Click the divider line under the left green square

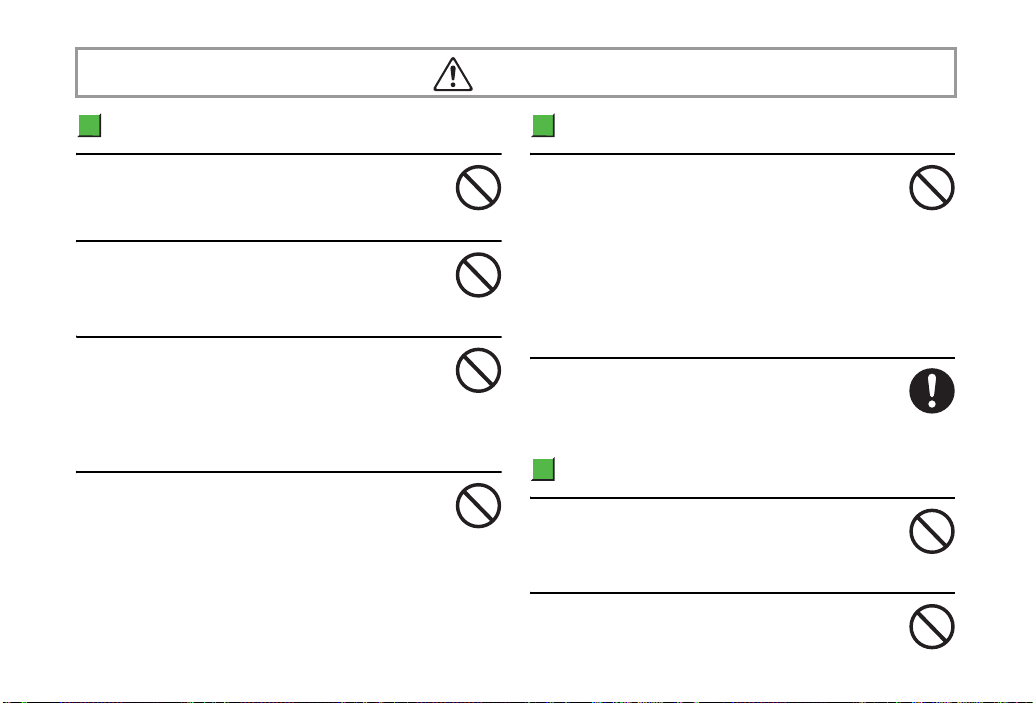pyautogui.click(x=289, y=154)
